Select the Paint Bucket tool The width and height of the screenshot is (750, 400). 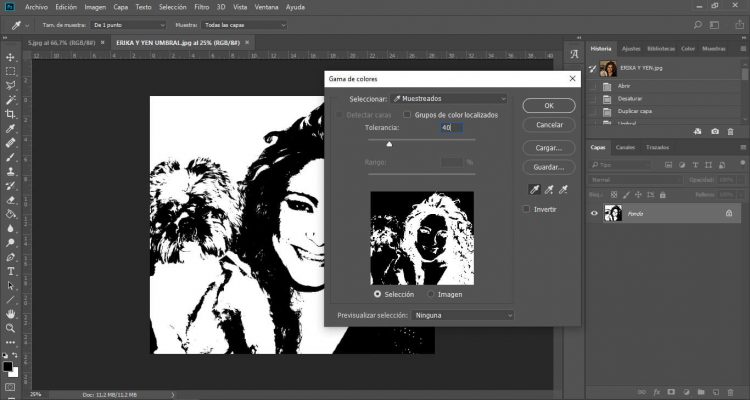[x=10, y=214]
